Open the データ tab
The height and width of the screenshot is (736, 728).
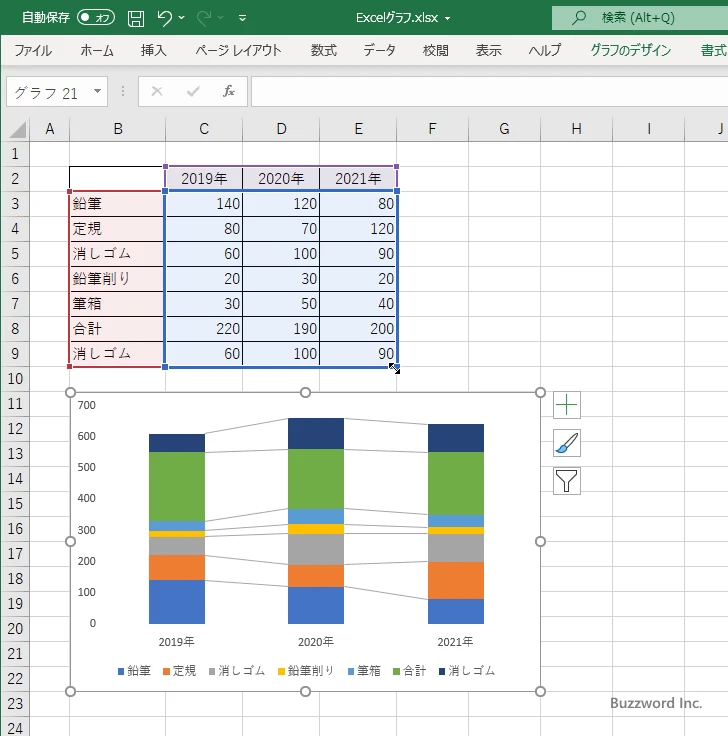pyautogui.click(x=379, y=50)
